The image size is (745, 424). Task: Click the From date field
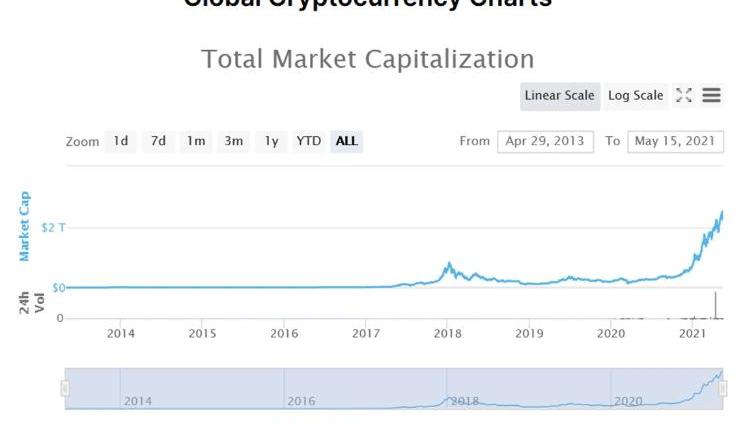[545, 141]
